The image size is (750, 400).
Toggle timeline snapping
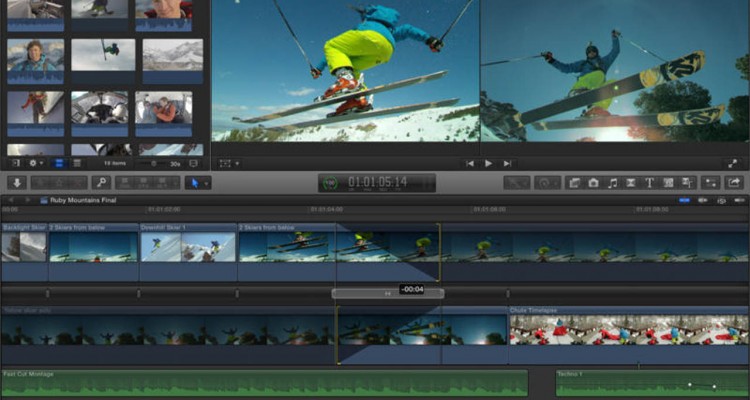739,200
